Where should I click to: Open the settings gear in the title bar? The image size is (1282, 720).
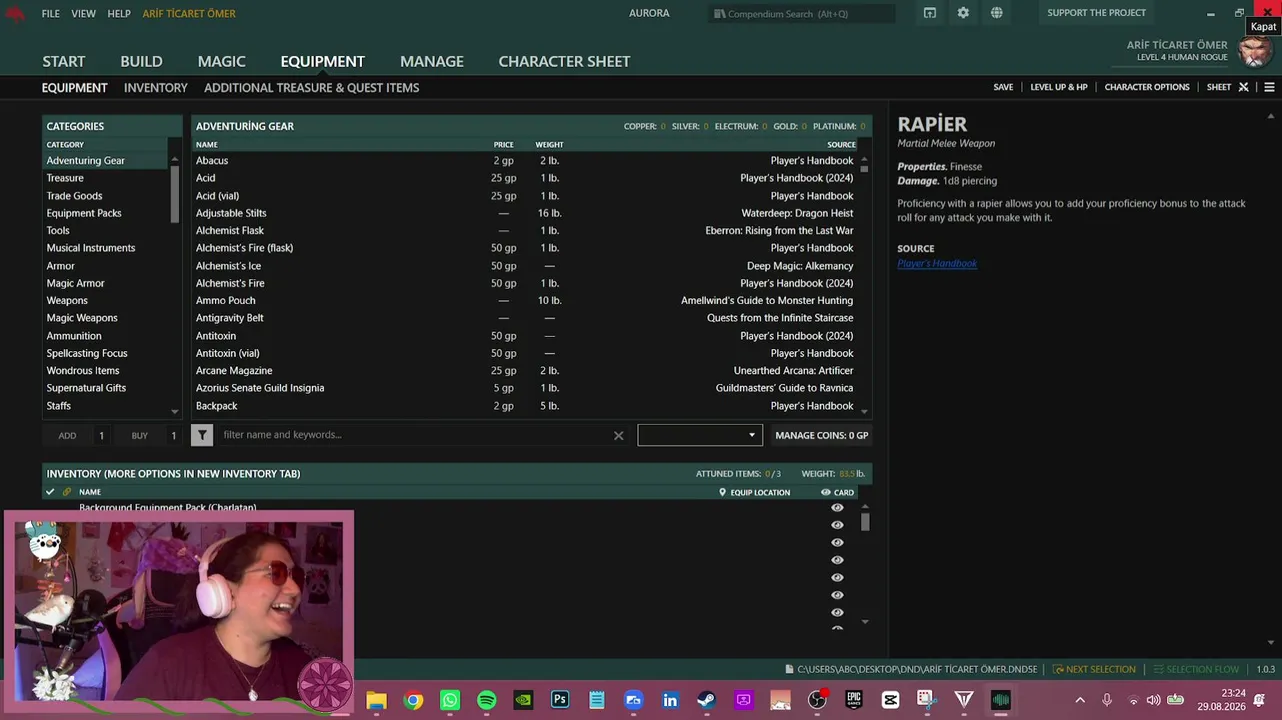963,13
